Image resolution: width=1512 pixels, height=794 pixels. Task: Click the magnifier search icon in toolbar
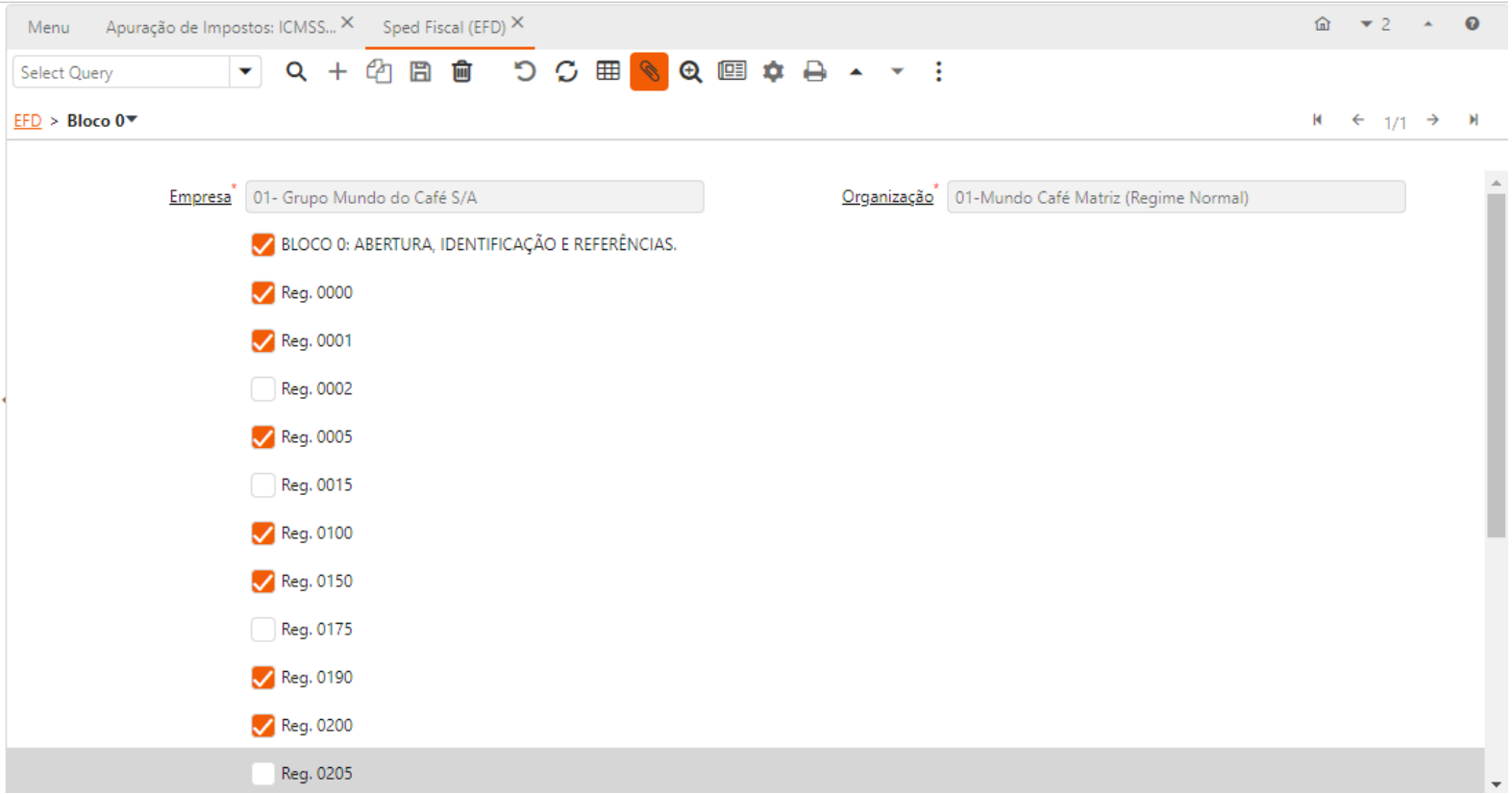point(296,72)
